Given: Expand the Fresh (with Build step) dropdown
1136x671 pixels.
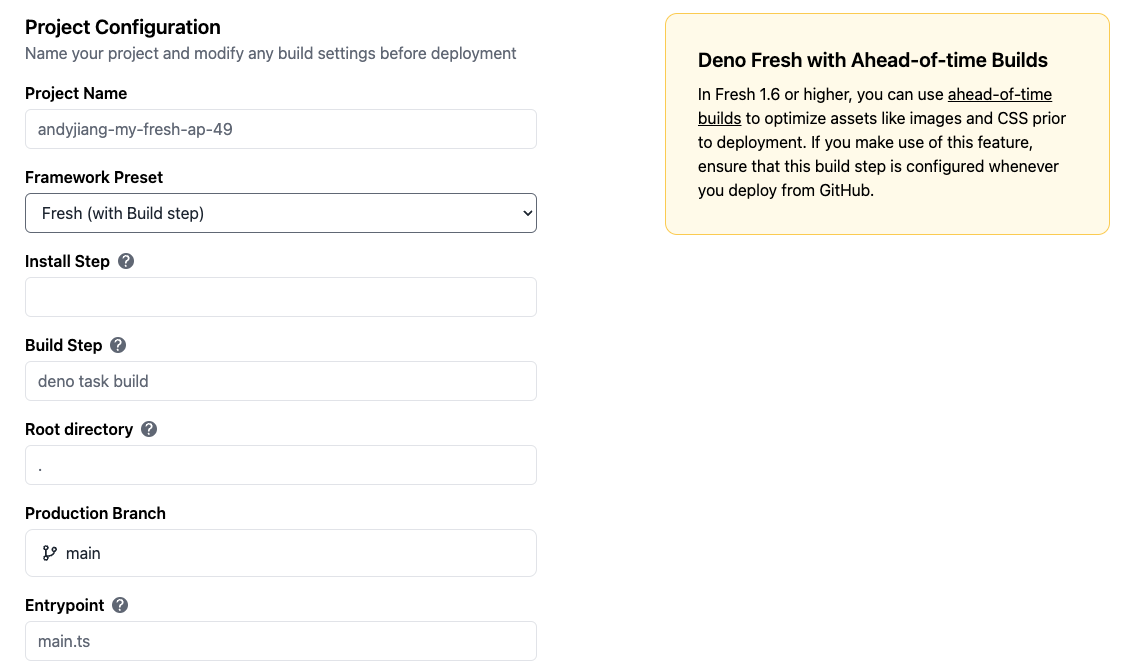Looking at the screenshot, I should (280, 213).
